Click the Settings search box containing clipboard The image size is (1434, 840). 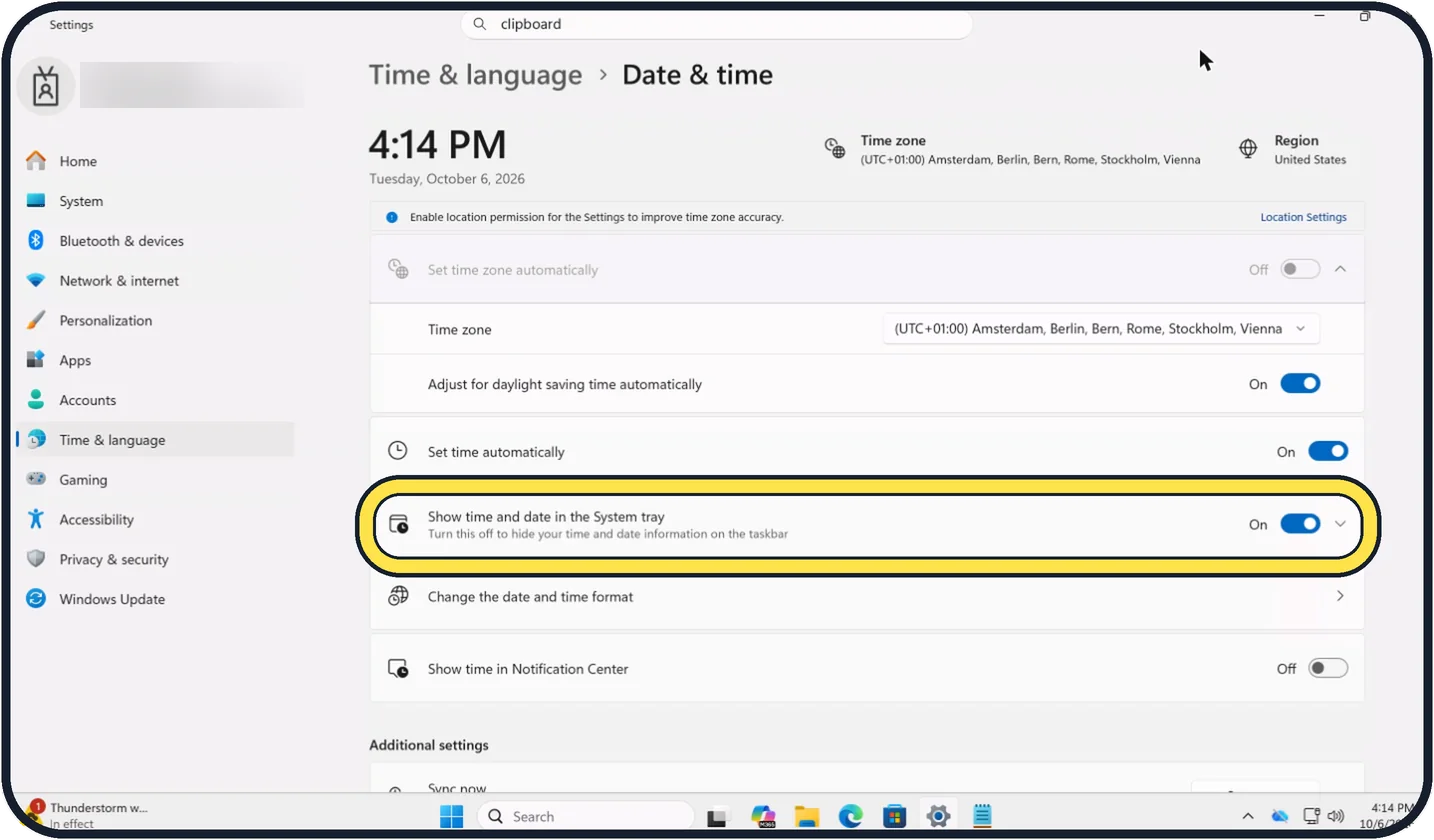point(717,24)
